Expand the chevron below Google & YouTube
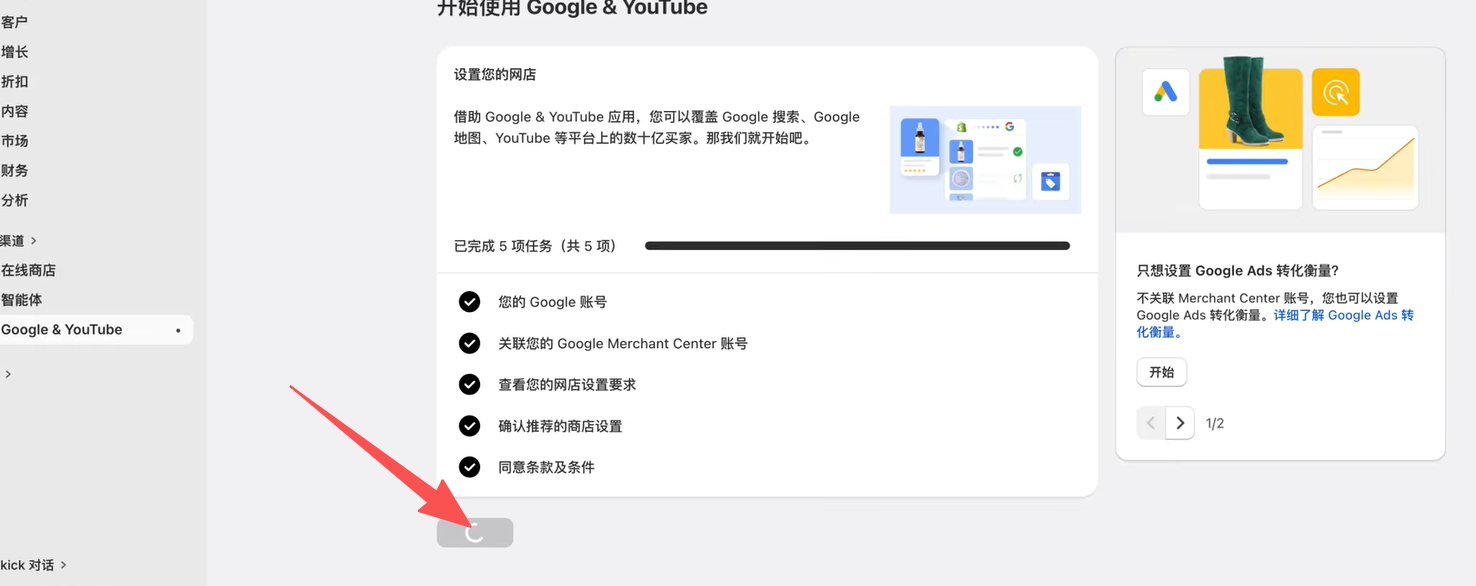Viewport: 1476px width, 586px height. (8, 374)
